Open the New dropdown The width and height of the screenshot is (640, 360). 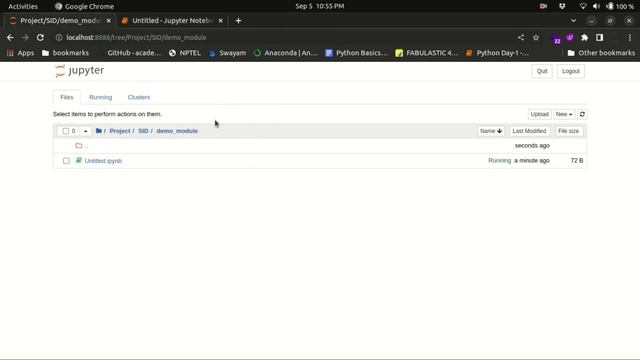pyautogui.click(x=564, y=114)
